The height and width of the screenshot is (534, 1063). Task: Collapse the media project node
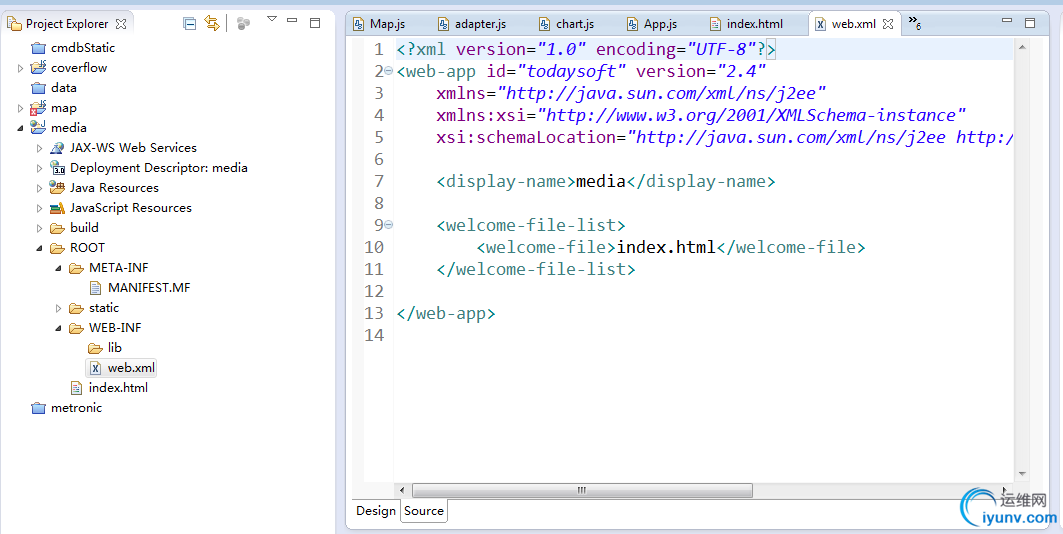pos(20,128)
